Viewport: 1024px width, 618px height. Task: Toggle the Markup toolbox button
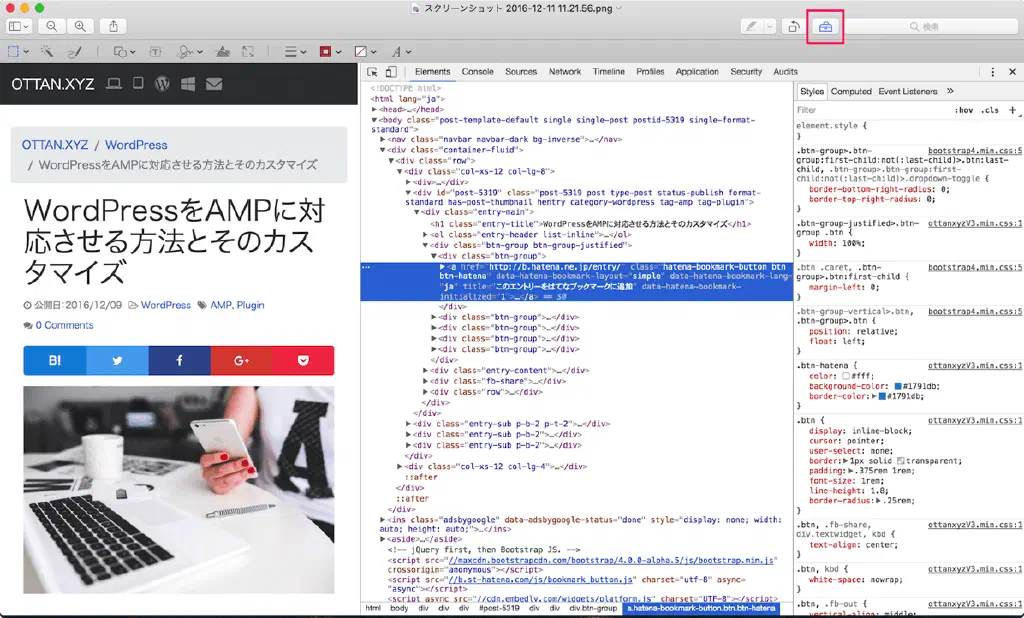[825, 27]
